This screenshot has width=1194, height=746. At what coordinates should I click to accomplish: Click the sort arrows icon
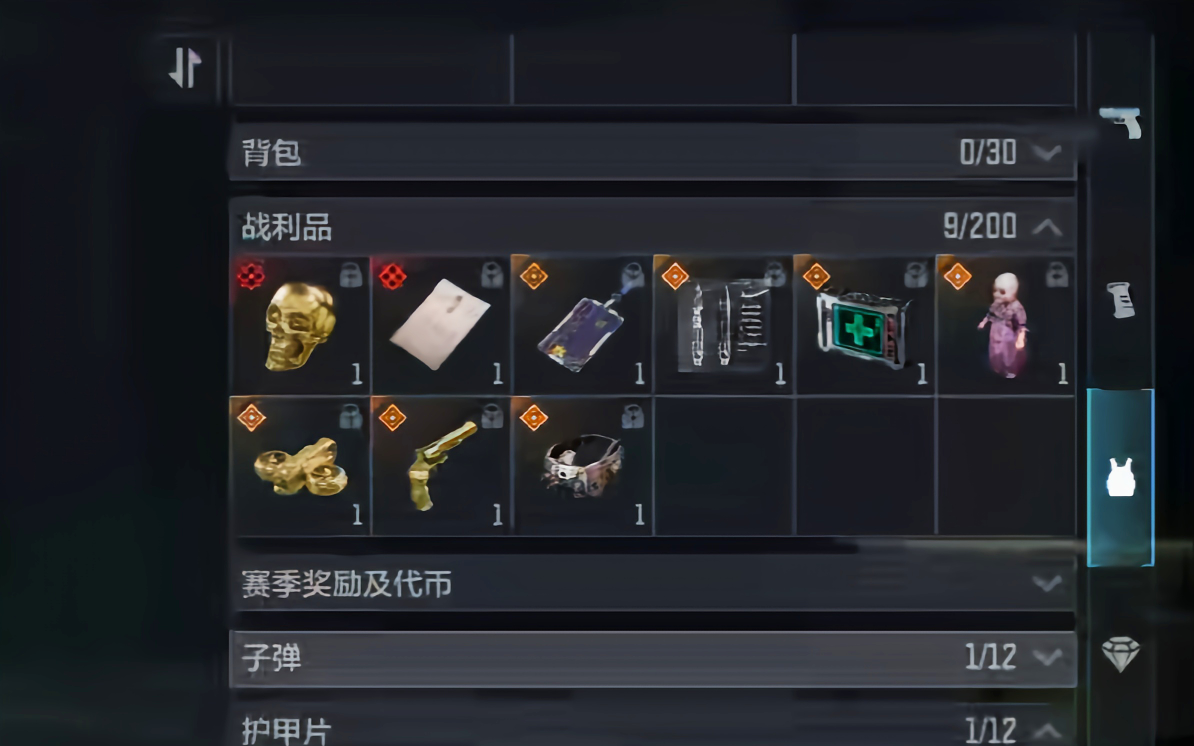point(185,68)
